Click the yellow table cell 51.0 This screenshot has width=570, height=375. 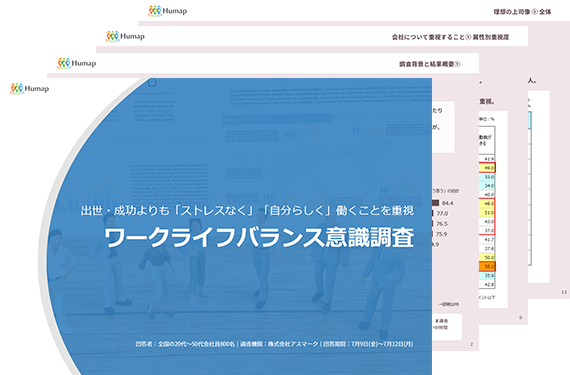tap(487, 213)
